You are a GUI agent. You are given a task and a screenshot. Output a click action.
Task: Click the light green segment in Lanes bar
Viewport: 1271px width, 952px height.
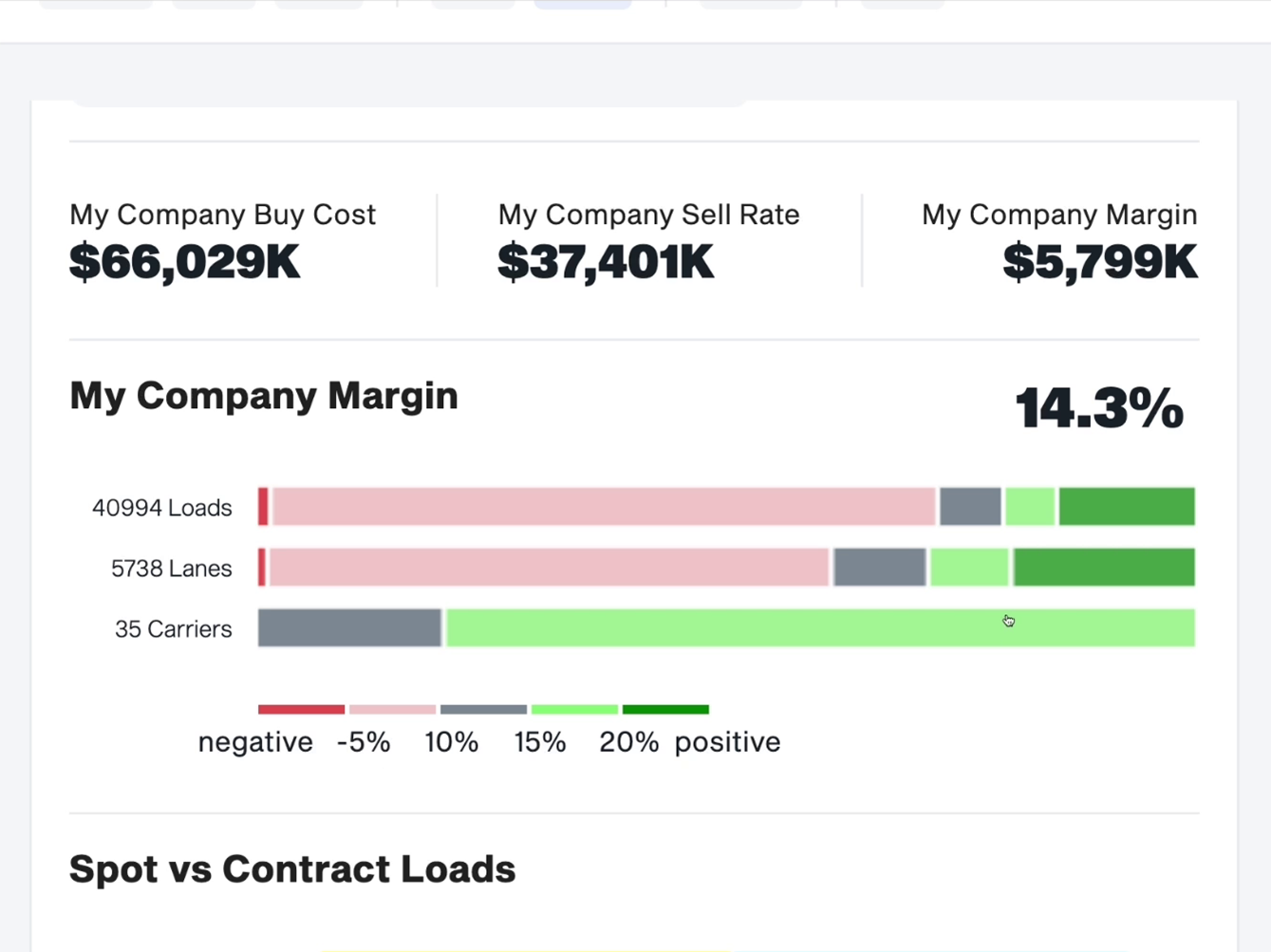[969, 568]
